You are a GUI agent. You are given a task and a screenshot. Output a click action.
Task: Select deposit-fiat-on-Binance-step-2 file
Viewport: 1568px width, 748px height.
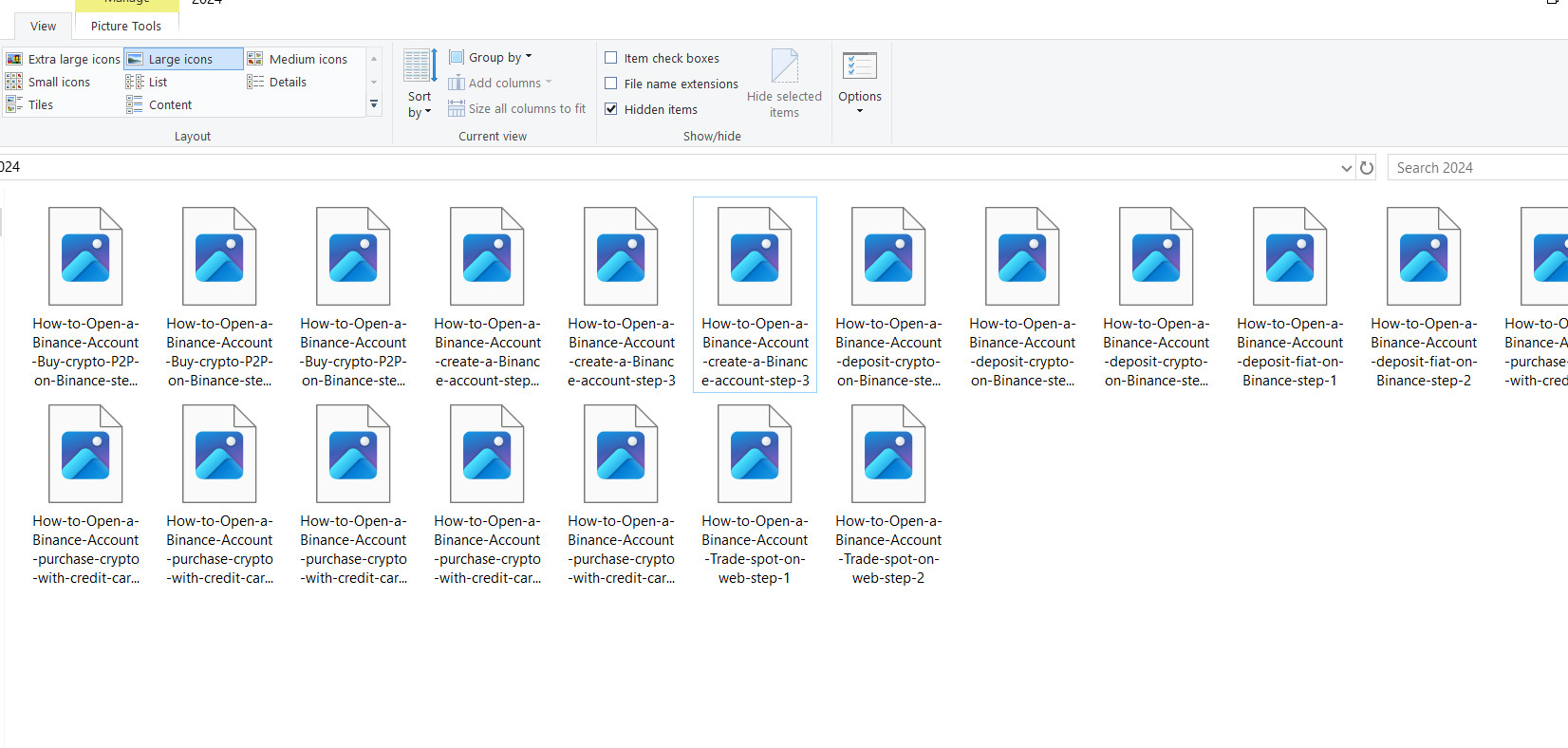pos(1424,296)
